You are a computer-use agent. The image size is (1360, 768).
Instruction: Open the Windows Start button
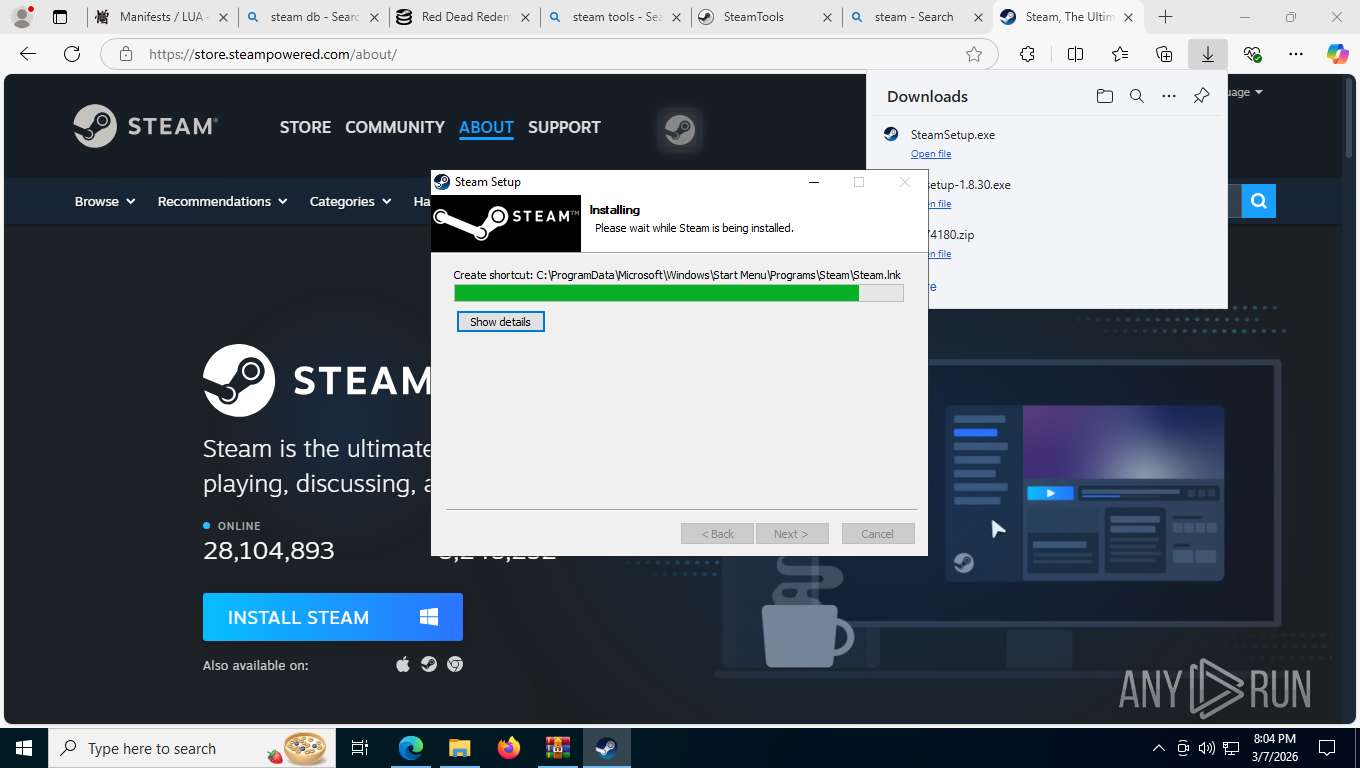click(23, 748)
